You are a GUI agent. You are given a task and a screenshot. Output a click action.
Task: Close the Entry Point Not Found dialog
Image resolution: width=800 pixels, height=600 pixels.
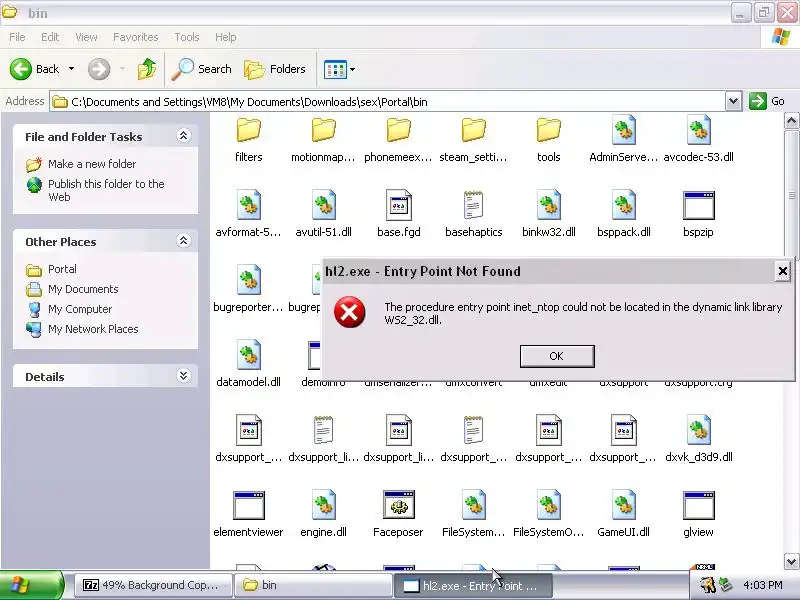pyautogui.click(x=782, y=271)
